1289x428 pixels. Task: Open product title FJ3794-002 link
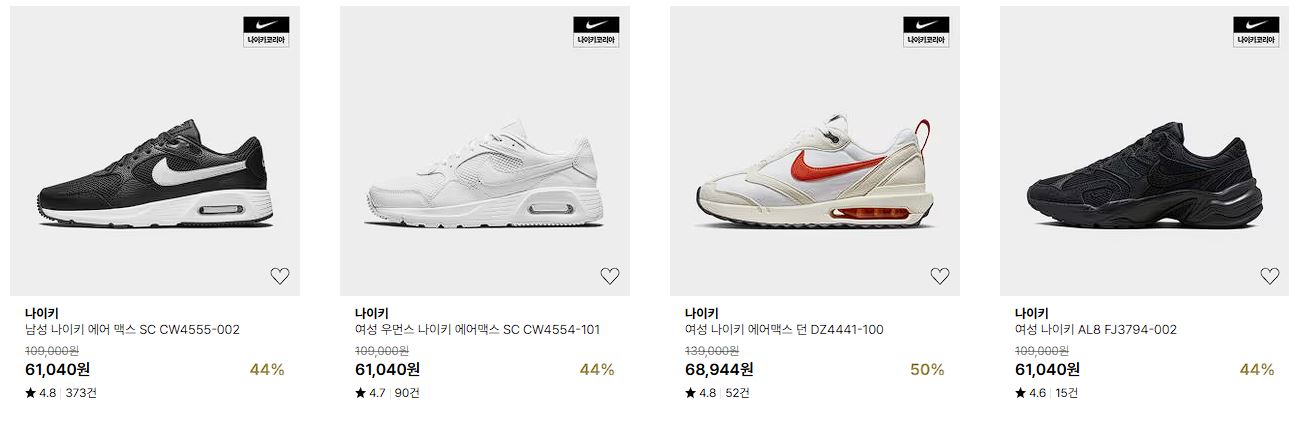(1096, 330)
